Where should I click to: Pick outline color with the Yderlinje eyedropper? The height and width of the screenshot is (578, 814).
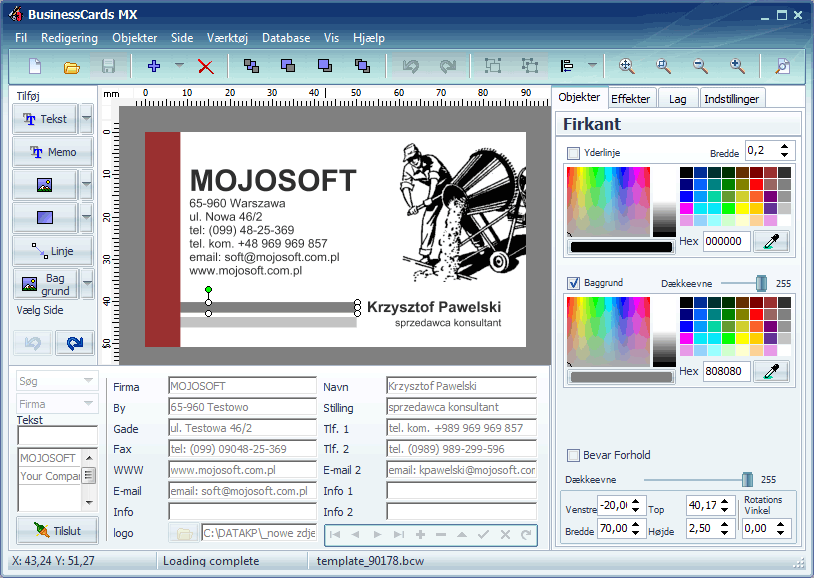click(771, 241)
